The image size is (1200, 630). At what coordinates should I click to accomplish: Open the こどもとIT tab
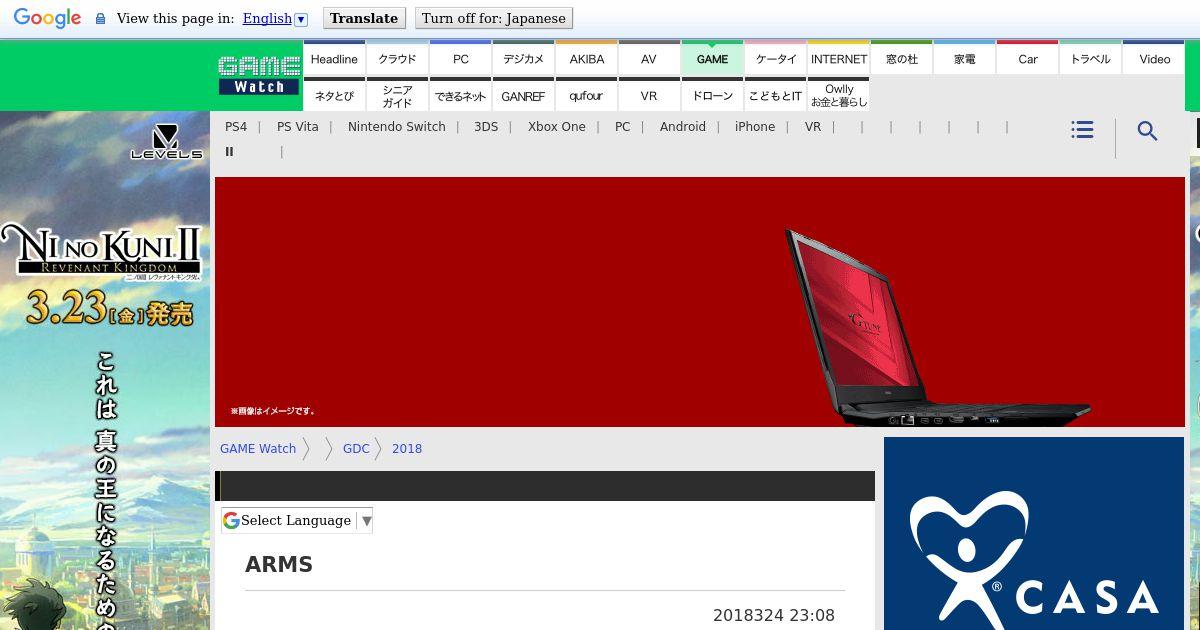click(776, 96)
